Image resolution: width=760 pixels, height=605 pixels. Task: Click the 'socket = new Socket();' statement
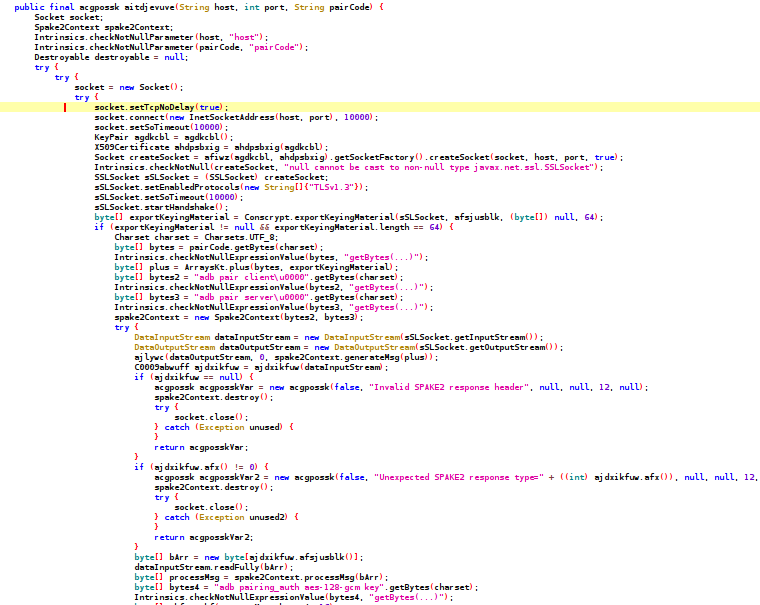(128, 87)
